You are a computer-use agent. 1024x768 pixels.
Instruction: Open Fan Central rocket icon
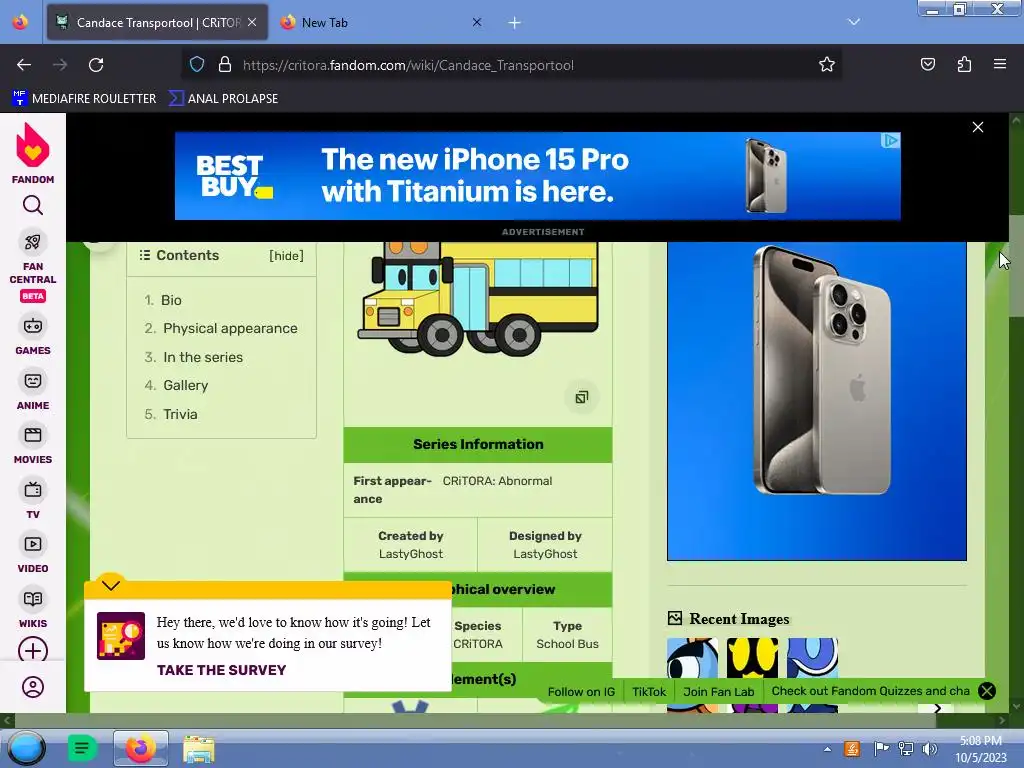33,242
